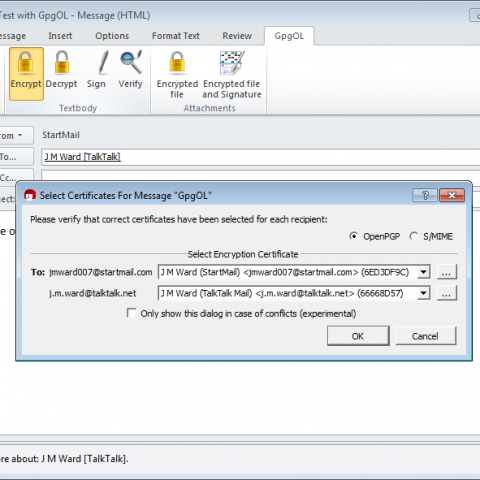
Task: Close the Select Certificates dialog
Action: pyautogui.click(x=452, y=195)
